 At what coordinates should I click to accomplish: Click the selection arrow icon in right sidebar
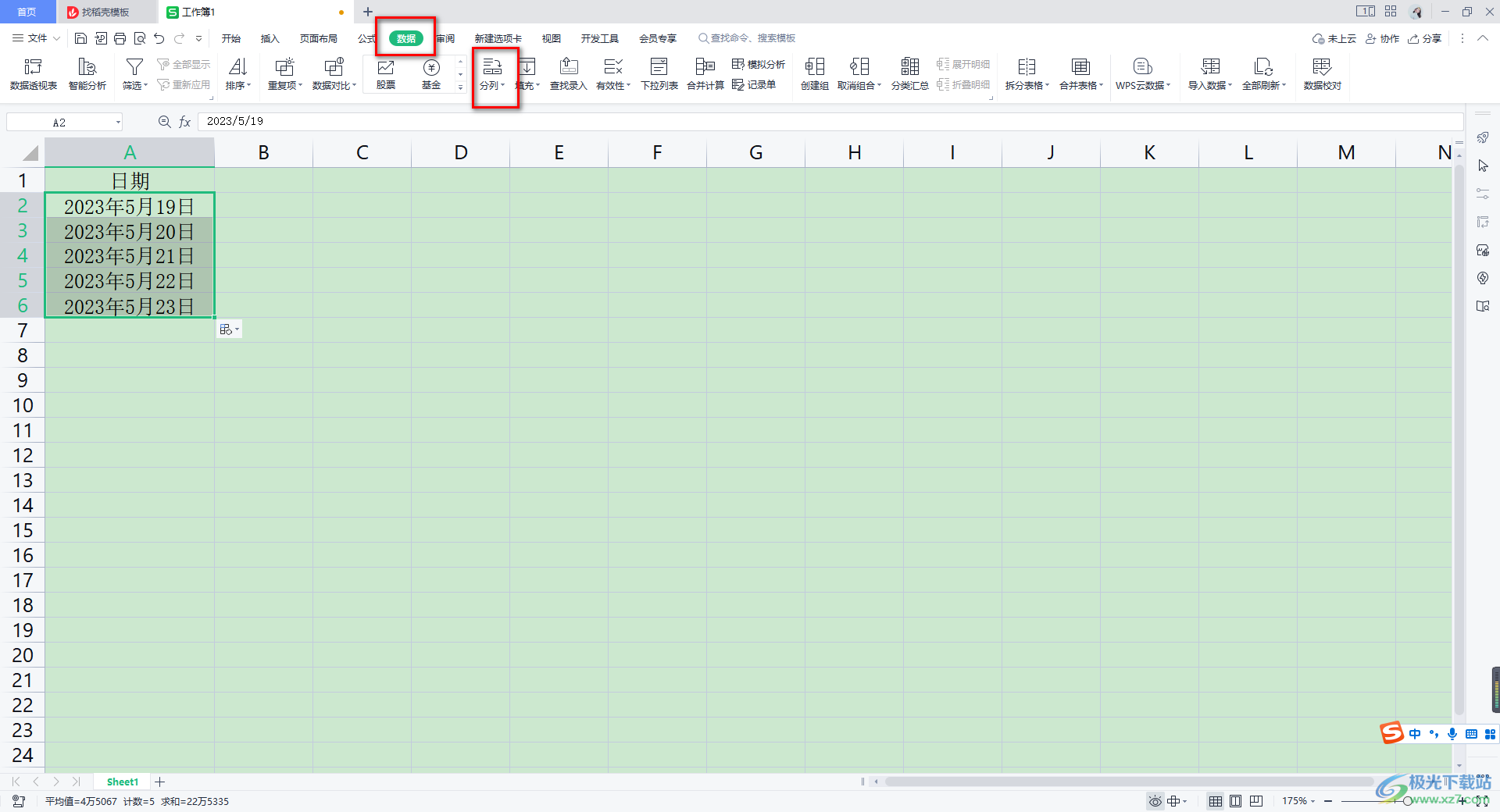click(x=1483, y=166)
